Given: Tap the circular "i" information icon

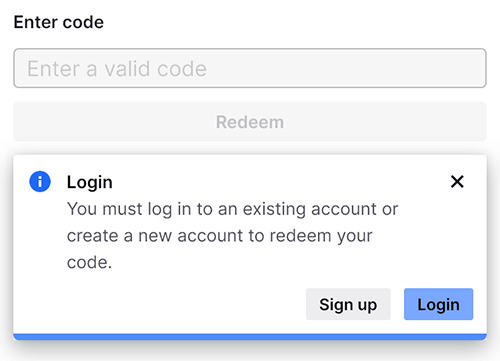Looking at the screenshot, I should pyautogui.click(x=40, y=182).
